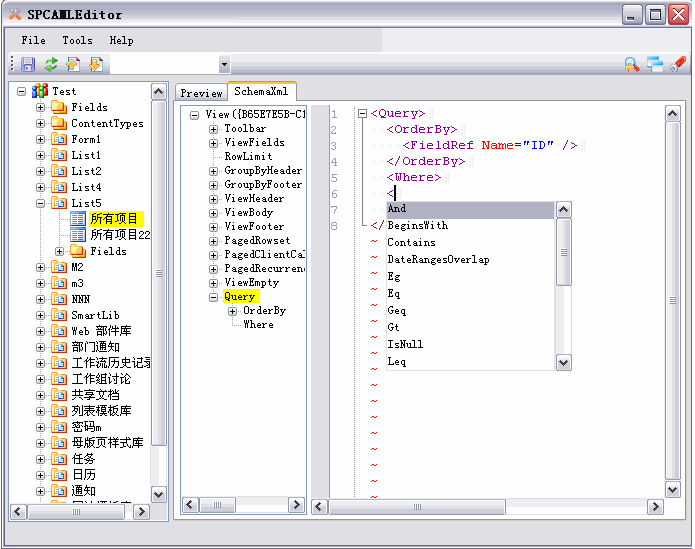Click the SmartLib list icon
Image resolution: width=695 pixels, height=549 pixels.
pos(59,315)
